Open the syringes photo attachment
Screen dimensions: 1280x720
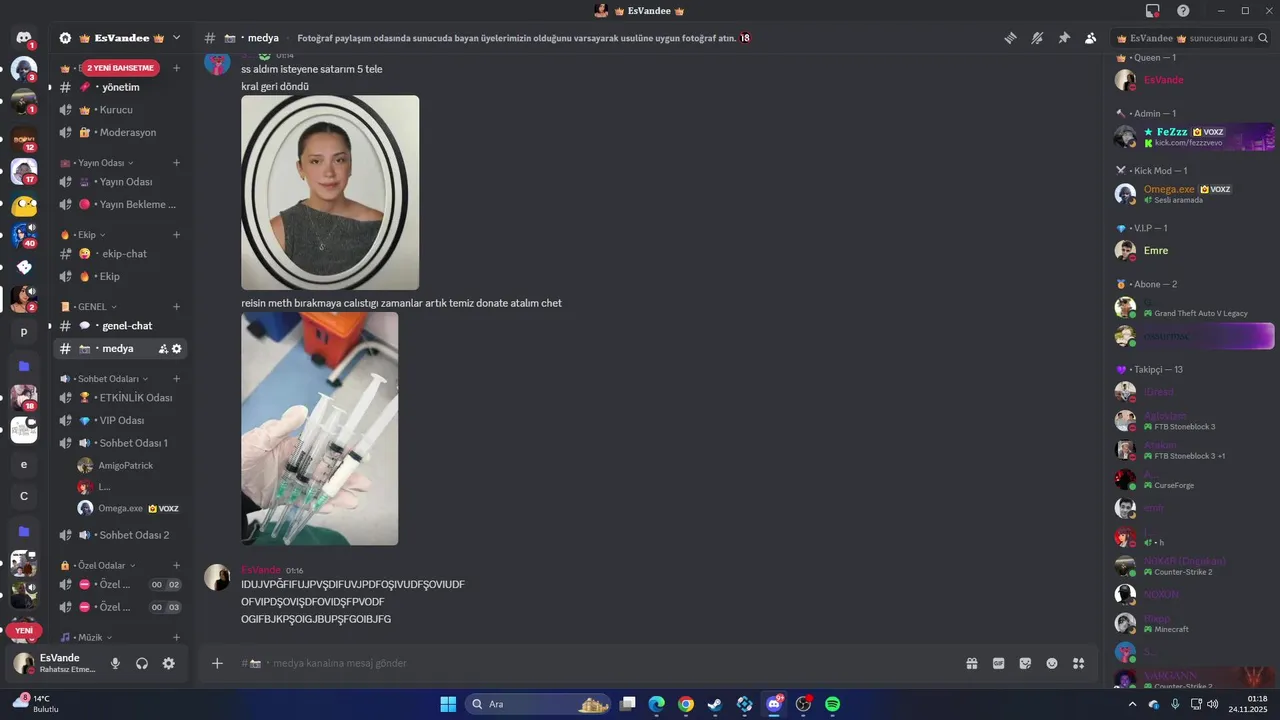pos(320,429)
